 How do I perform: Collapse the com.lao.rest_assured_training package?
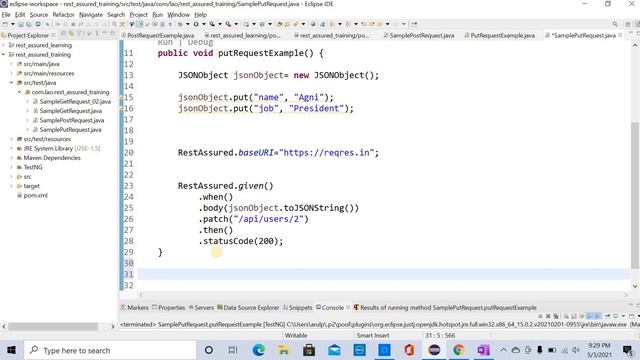tap(20, 92)
